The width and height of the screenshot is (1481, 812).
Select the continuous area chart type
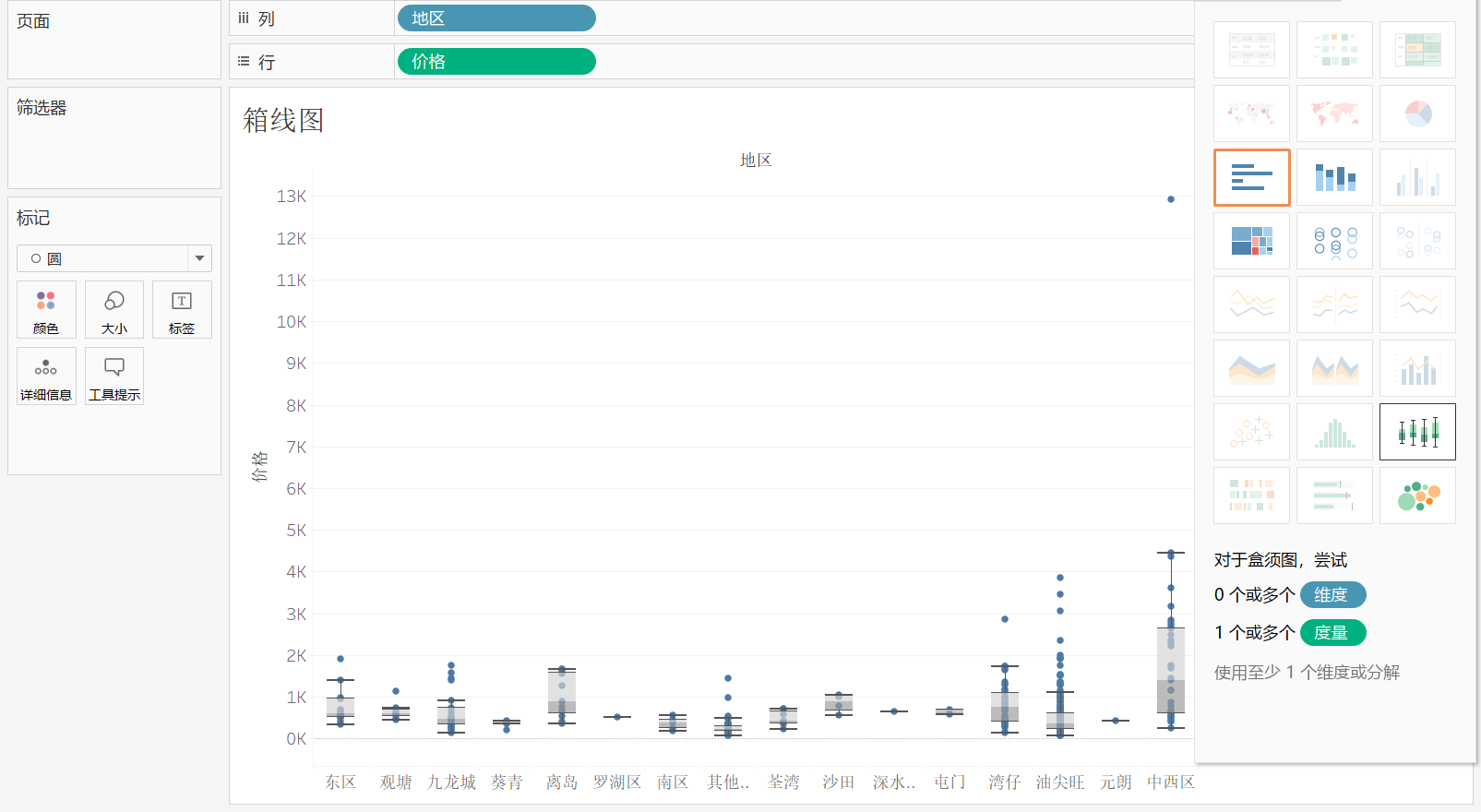1251,368
